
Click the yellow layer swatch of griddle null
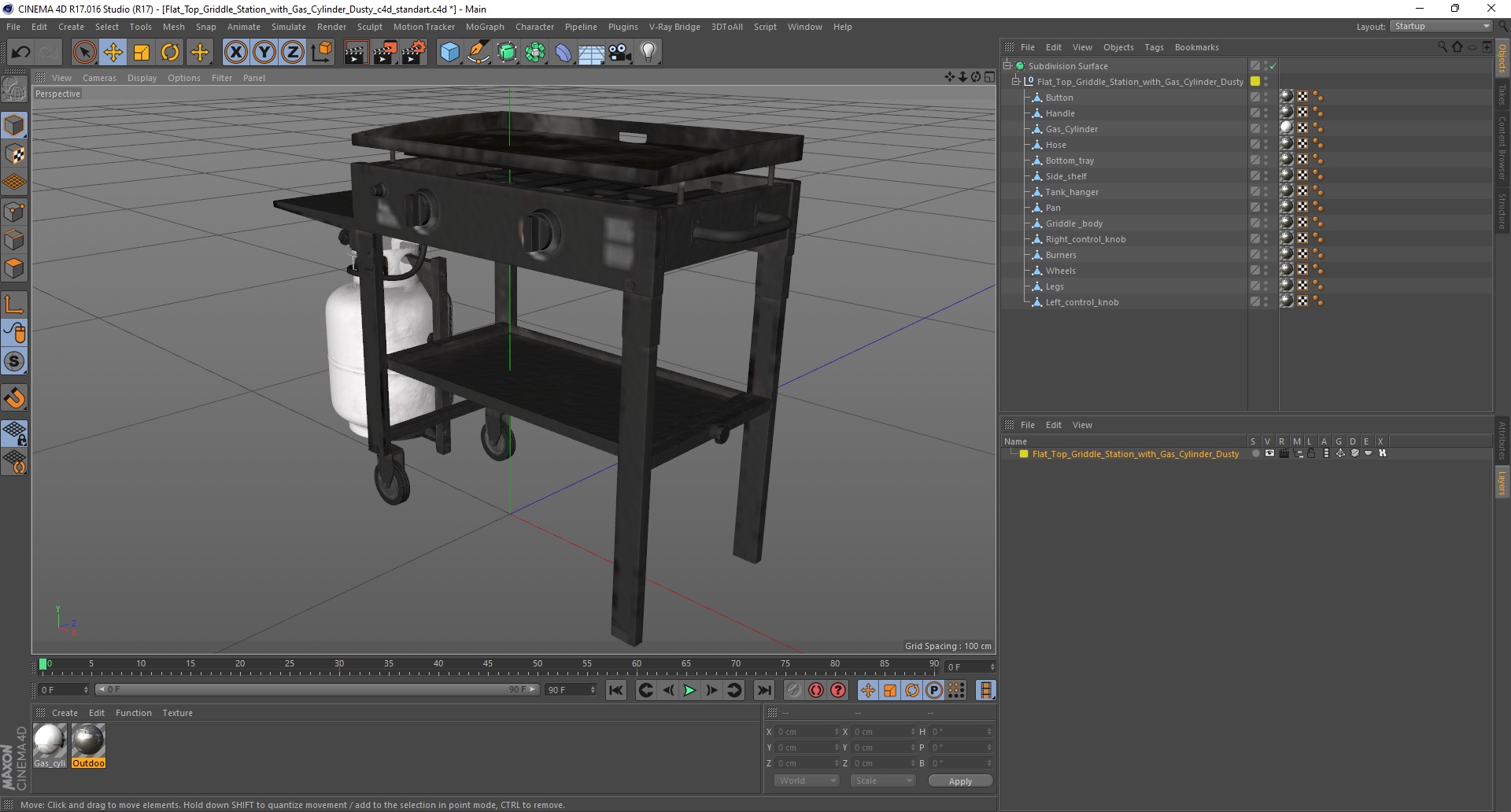click(x=1255, y=82)
